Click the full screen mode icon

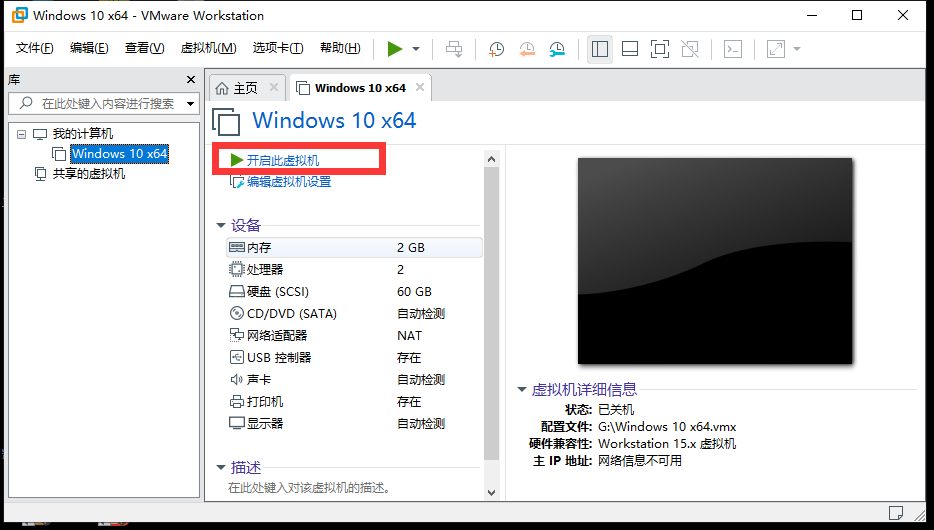tap(660, 49)
